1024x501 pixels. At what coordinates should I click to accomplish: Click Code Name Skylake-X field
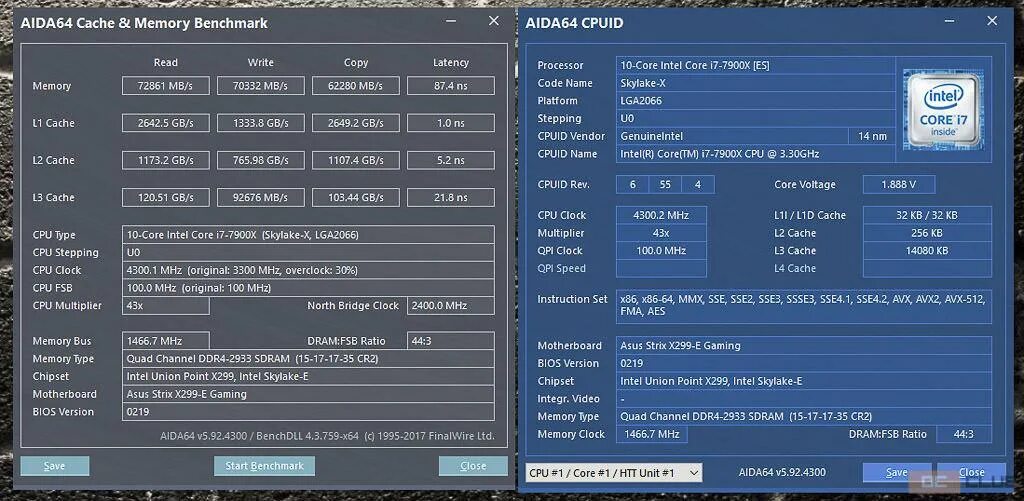point(756,83)
